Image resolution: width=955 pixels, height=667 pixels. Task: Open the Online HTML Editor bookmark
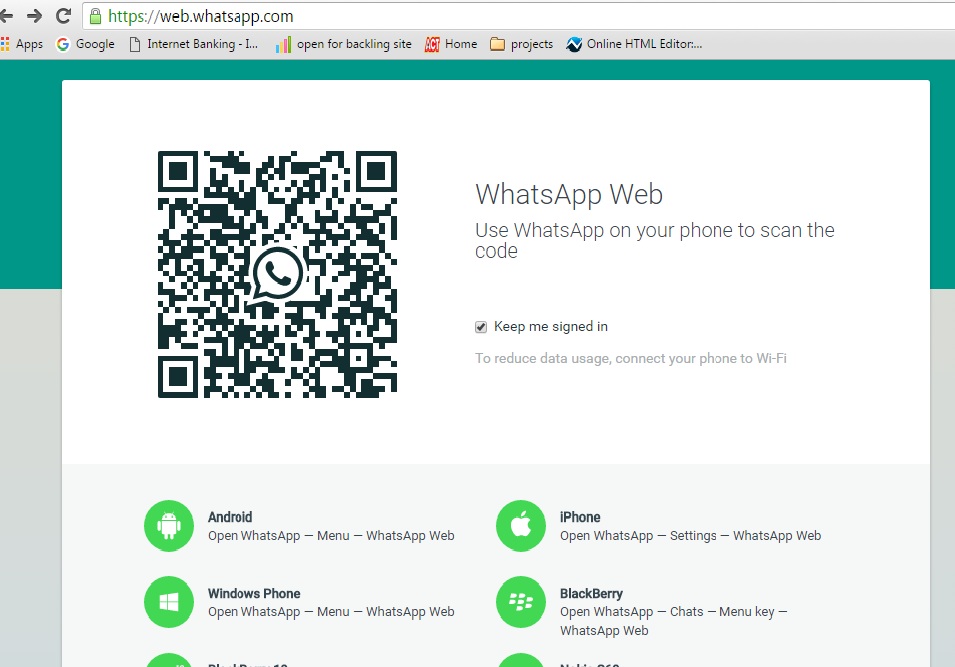click(x=634, y=44)
